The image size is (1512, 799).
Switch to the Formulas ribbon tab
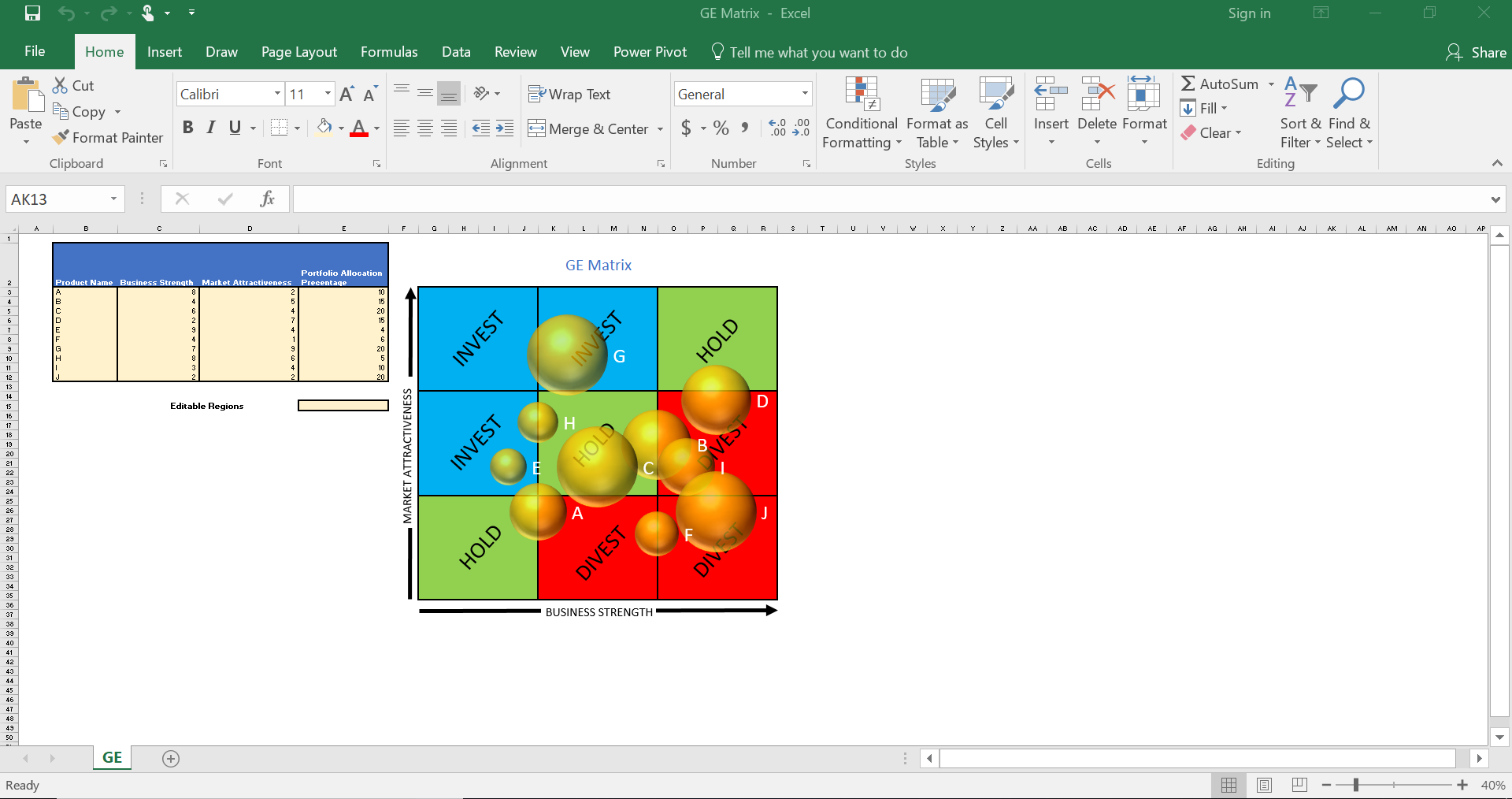click(x=388, y=52)
